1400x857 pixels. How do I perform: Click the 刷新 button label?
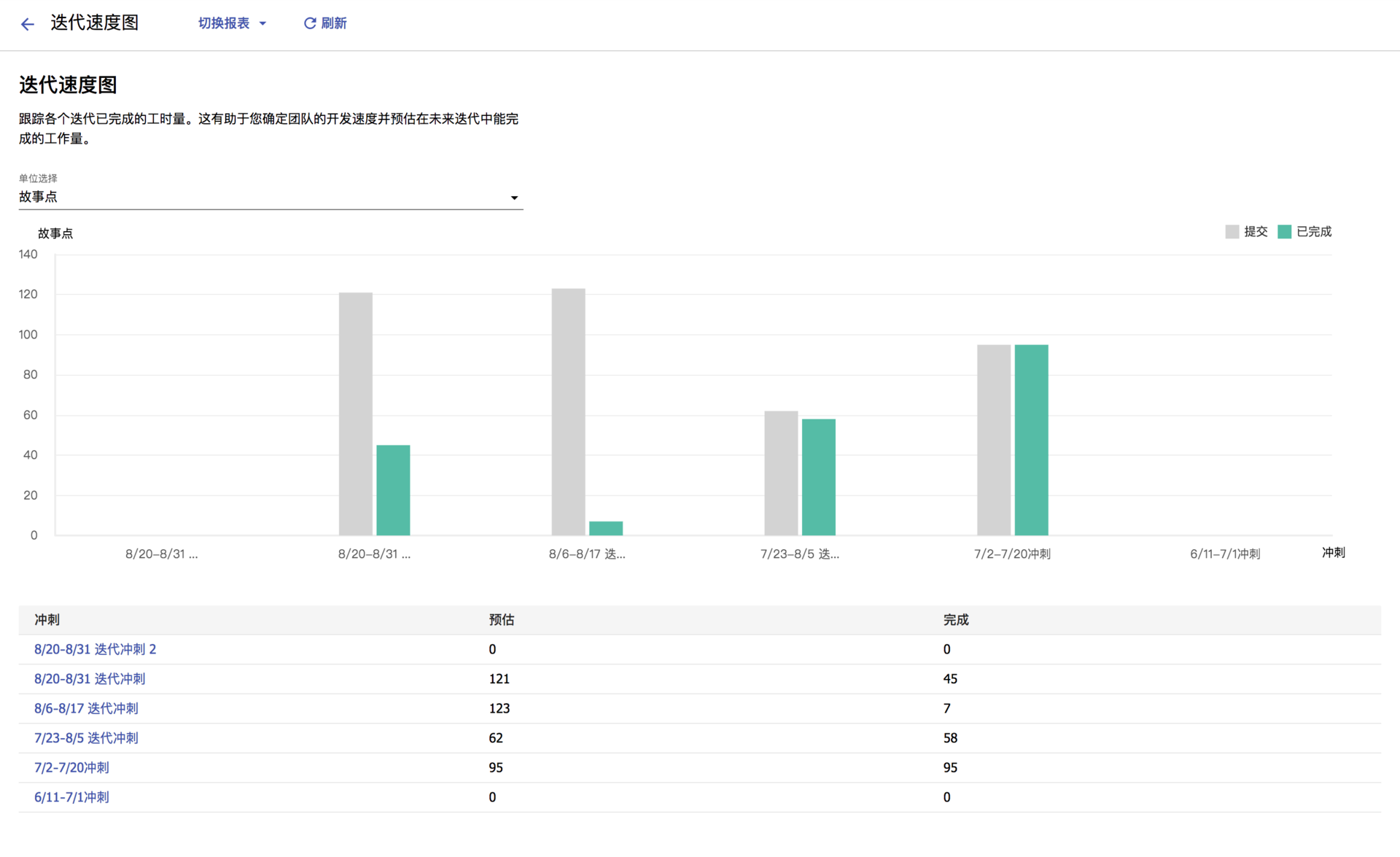point(334,23)
